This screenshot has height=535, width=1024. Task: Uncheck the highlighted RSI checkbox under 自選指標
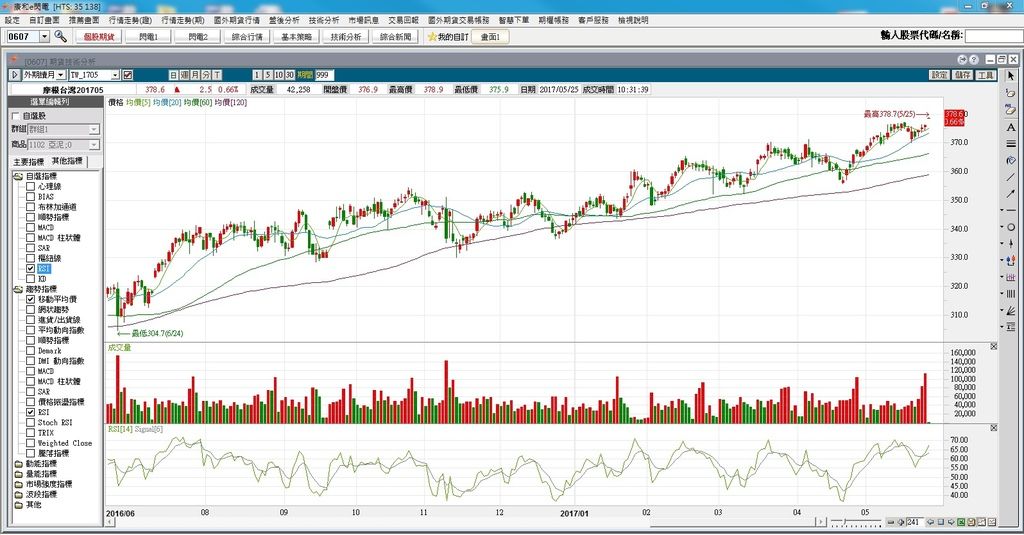tap(30, 268)
